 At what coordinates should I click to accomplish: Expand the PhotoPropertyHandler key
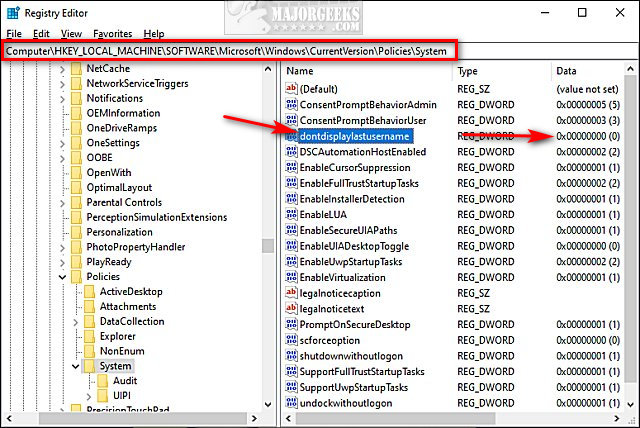point(62,248)
